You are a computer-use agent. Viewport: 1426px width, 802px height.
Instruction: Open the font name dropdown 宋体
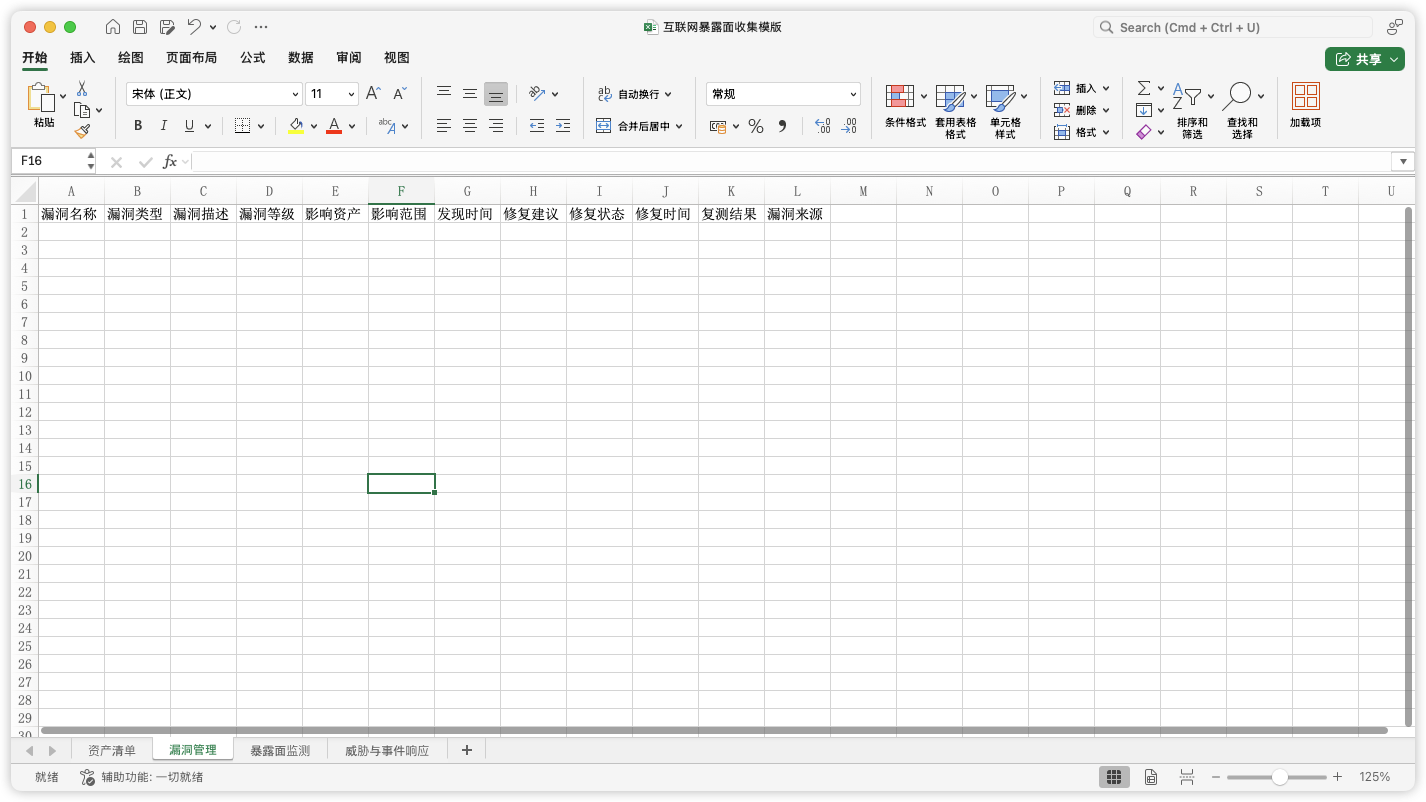(213, 94)
